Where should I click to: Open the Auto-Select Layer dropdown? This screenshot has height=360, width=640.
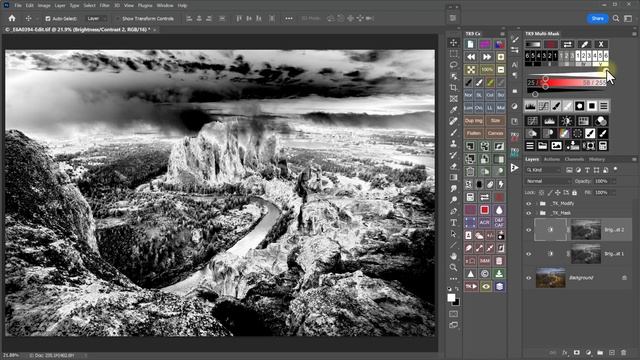click(x=96, y=18)
